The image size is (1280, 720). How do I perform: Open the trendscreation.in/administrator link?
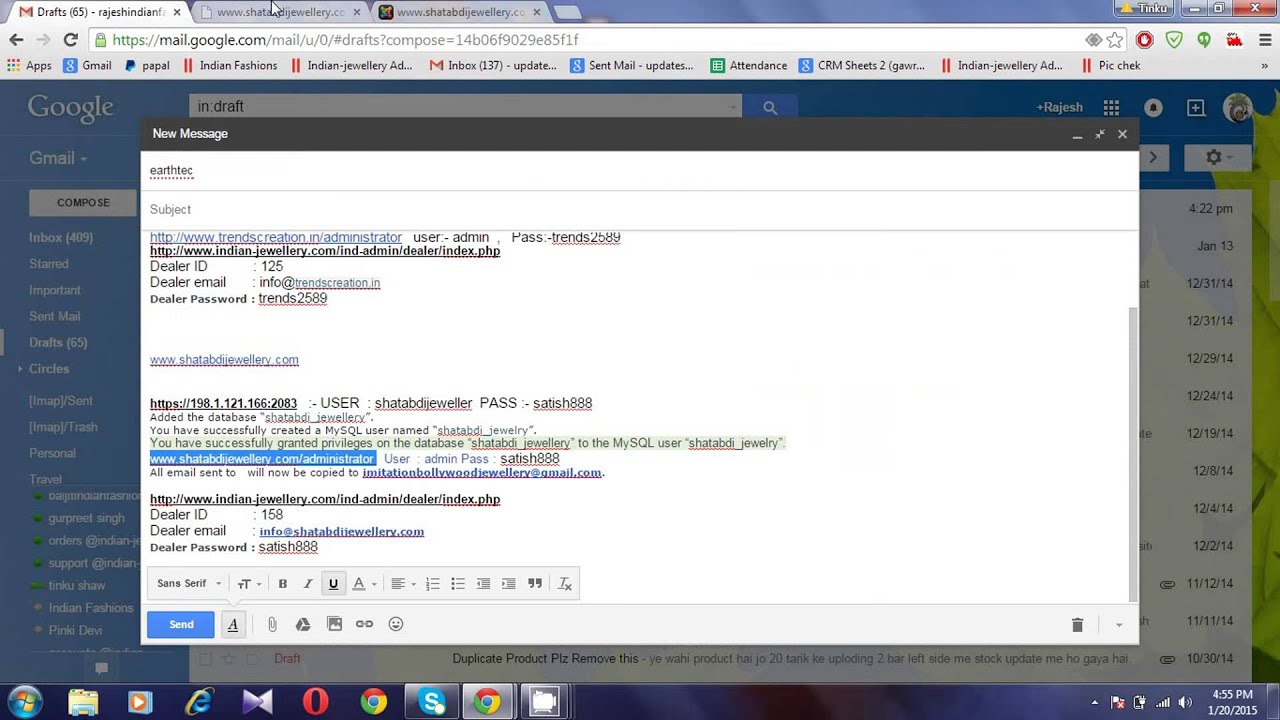(x=276, y=238)
